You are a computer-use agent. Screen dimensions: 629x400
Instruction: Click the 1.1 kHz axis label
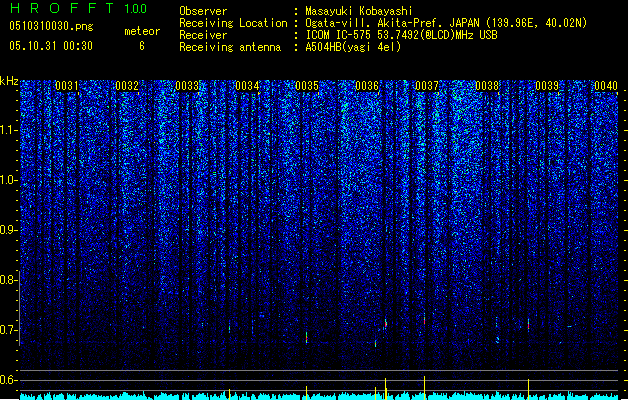point(8,130)
